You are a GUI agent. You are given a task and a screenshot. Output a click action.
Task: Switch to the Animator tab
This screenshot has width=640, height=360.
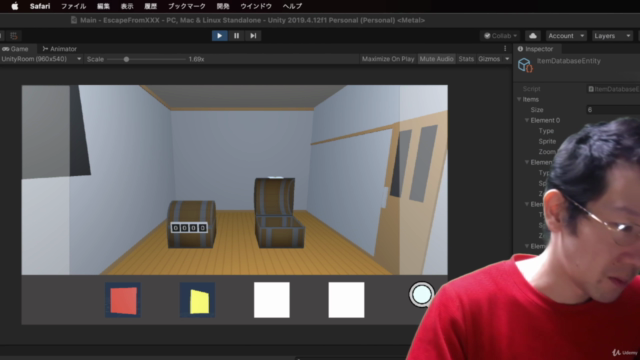[60, 49]
